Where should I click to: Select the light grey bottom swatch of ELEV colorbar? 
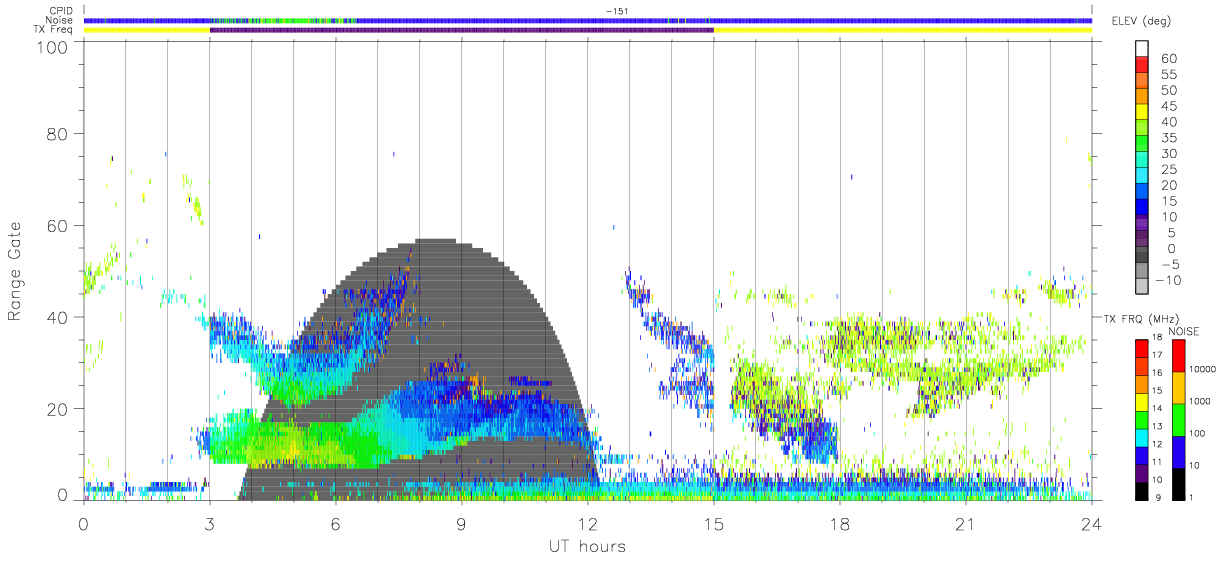(x=1142, y=287)
